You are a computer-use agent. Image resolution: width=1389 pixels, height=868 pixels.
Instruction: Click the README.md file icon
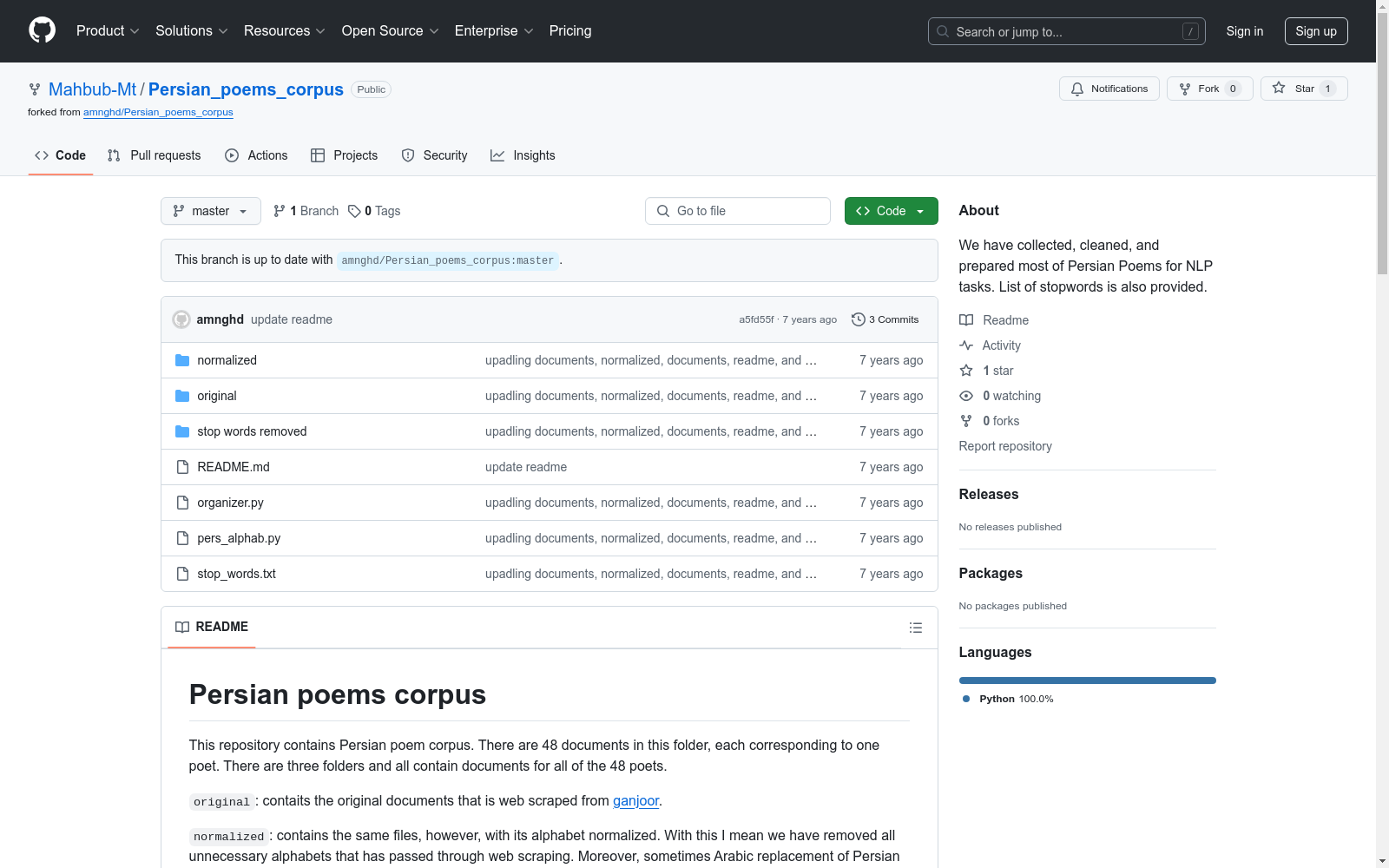coord(182,467)
